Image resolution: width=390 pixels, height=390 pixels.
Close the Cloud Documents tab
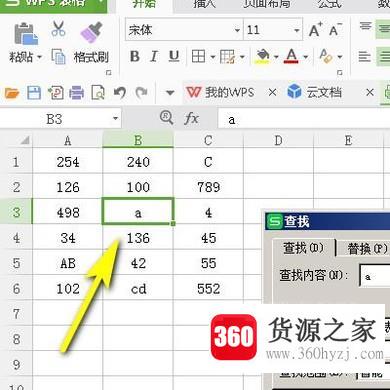(370, 92)
